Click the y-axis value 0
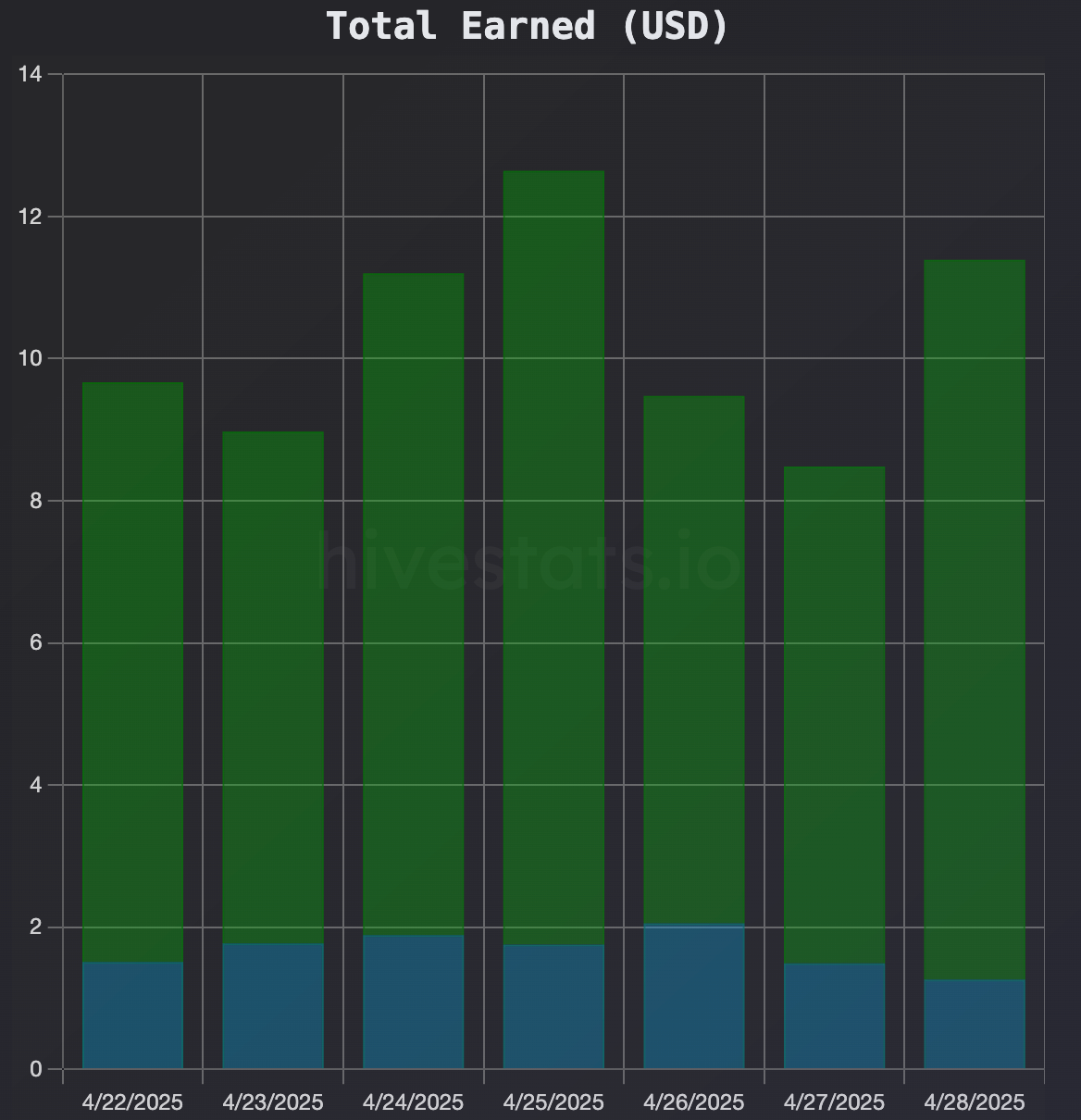This screenshot has height=1120, width=1081. coord(36,1069)
